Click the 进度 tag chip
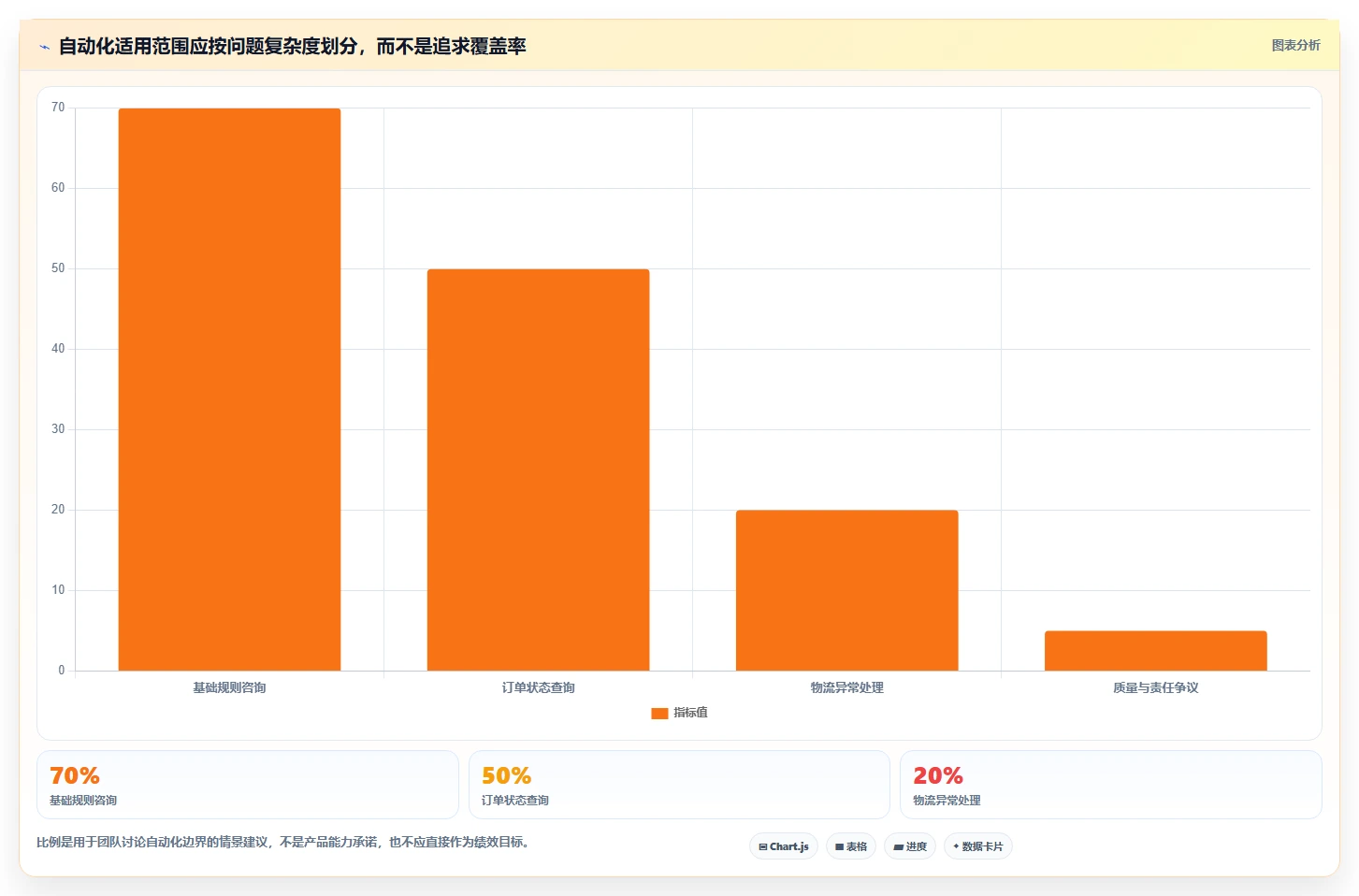1359x896 pixels. [x=910, y=846]
